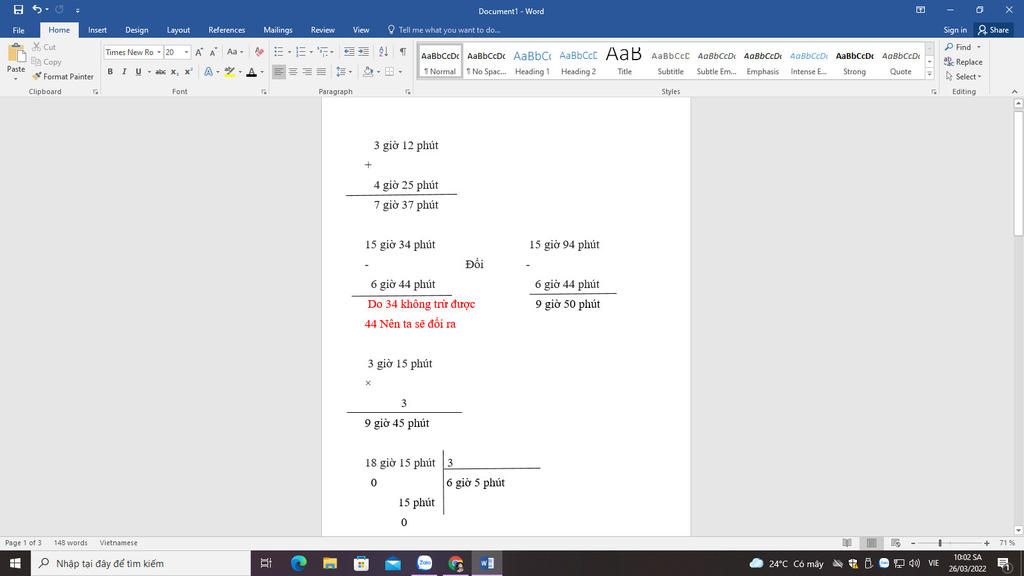
Task: Adjust the zoom slider
Action: click(940, 543)
